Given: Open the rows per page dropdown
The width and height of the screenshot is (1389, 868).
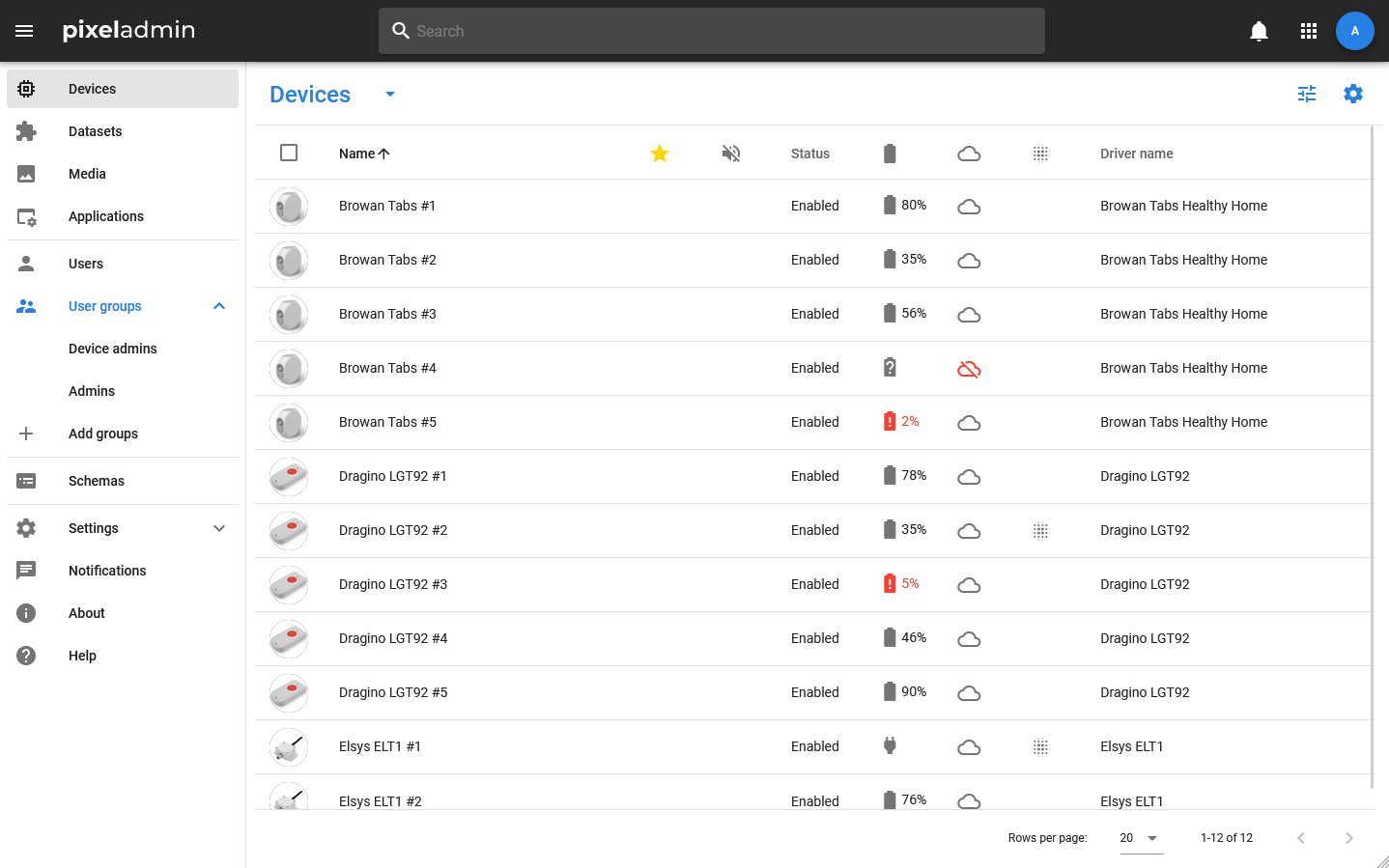Looking at the screenshot, I should click(x=1140, y=838).
